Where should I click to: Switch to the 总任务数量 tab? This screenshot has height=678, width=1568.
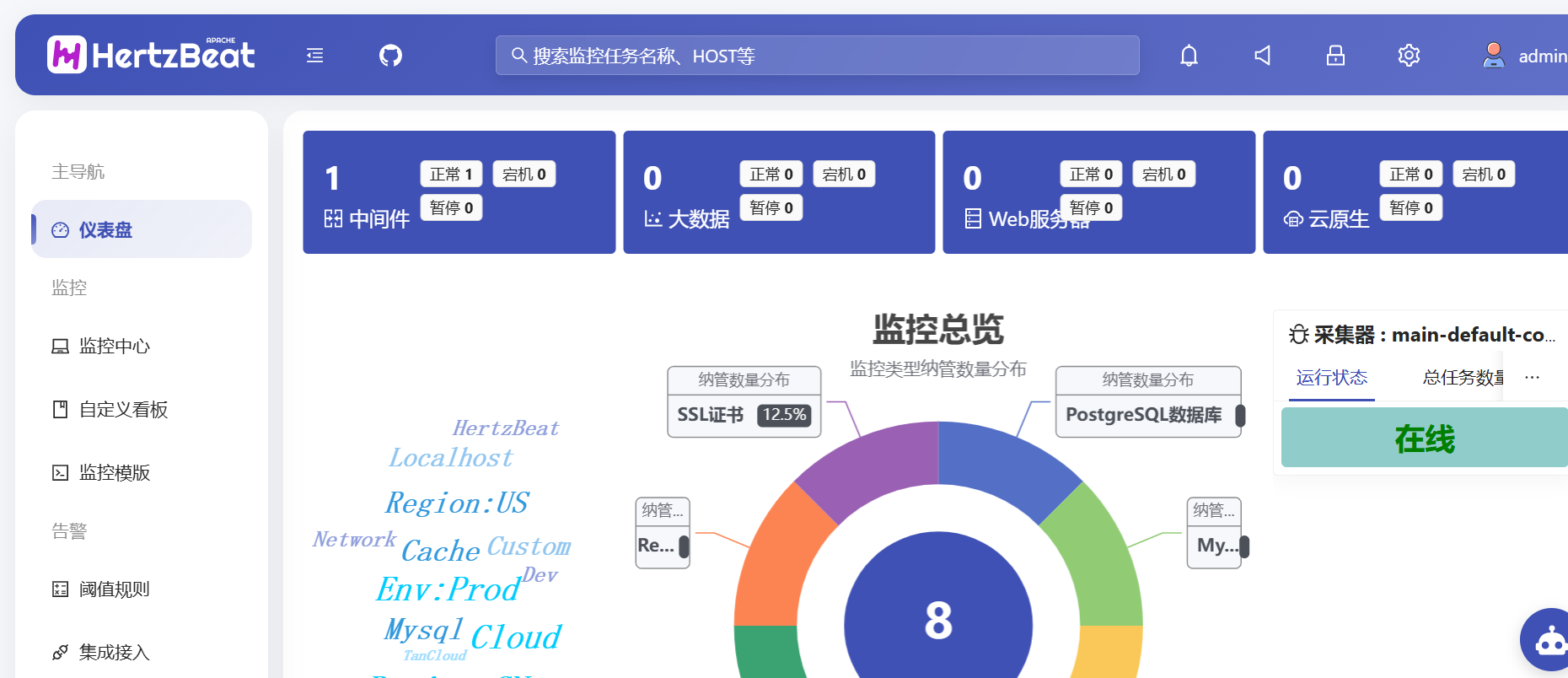coord(1463,377)
